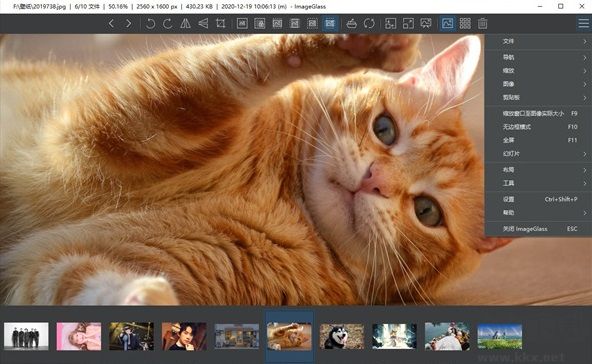Open 设置 Ctrl+Shift+P menu item
592x364 pixels.
tap(538, 199)
